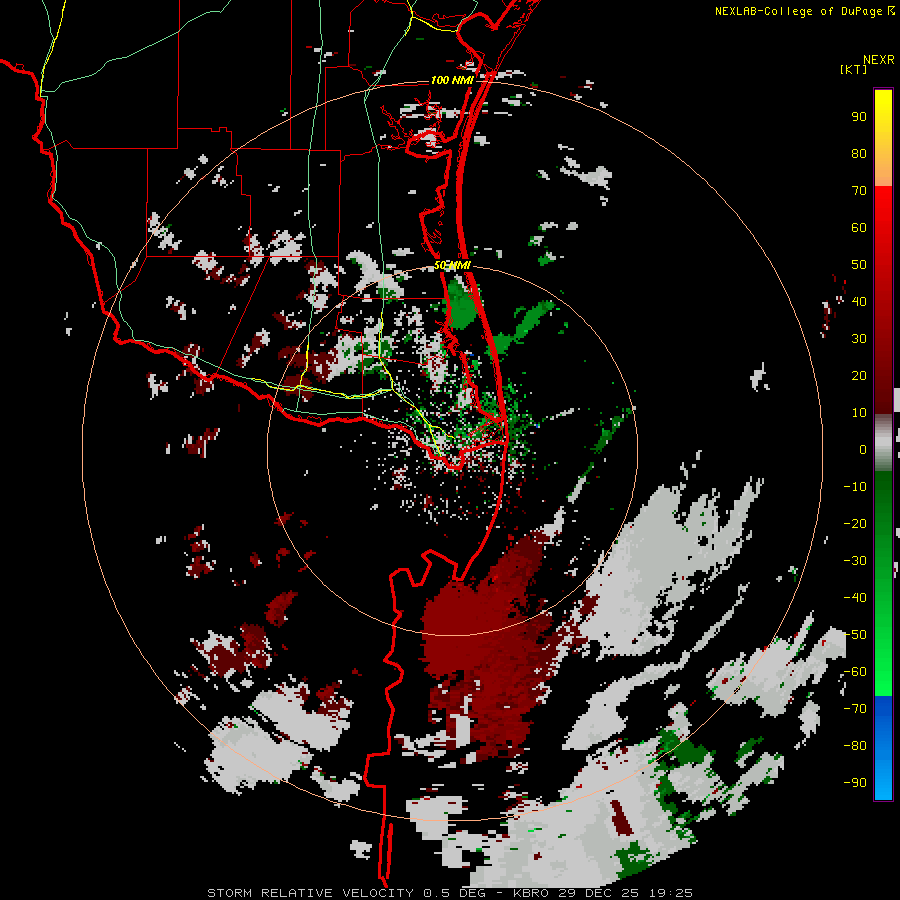Click the blue band of the color bar
900x900 pixels.
(x=883, y=748)
